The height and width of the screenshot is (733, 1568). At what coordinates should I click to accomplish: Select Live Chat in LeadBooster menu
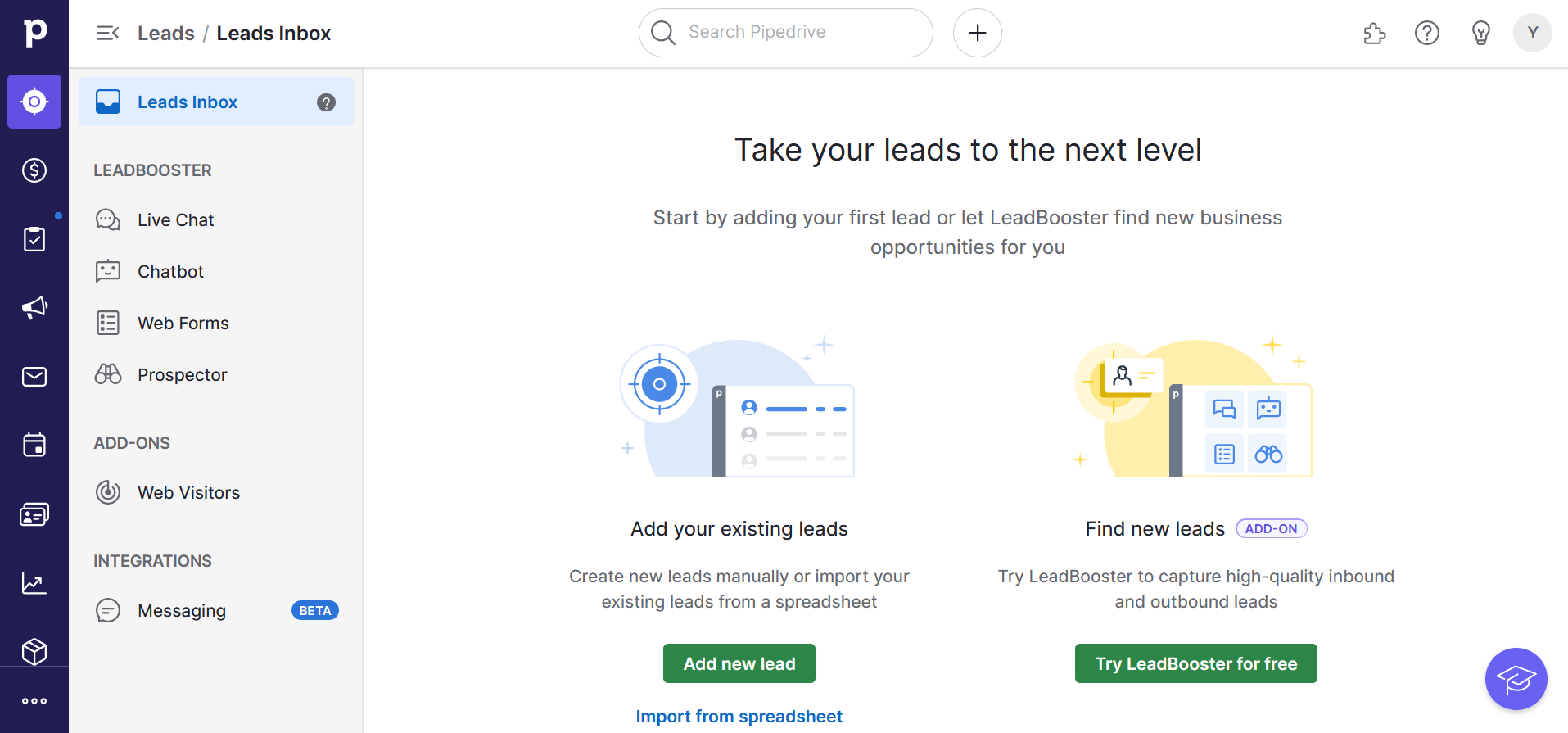coord(175,219)
